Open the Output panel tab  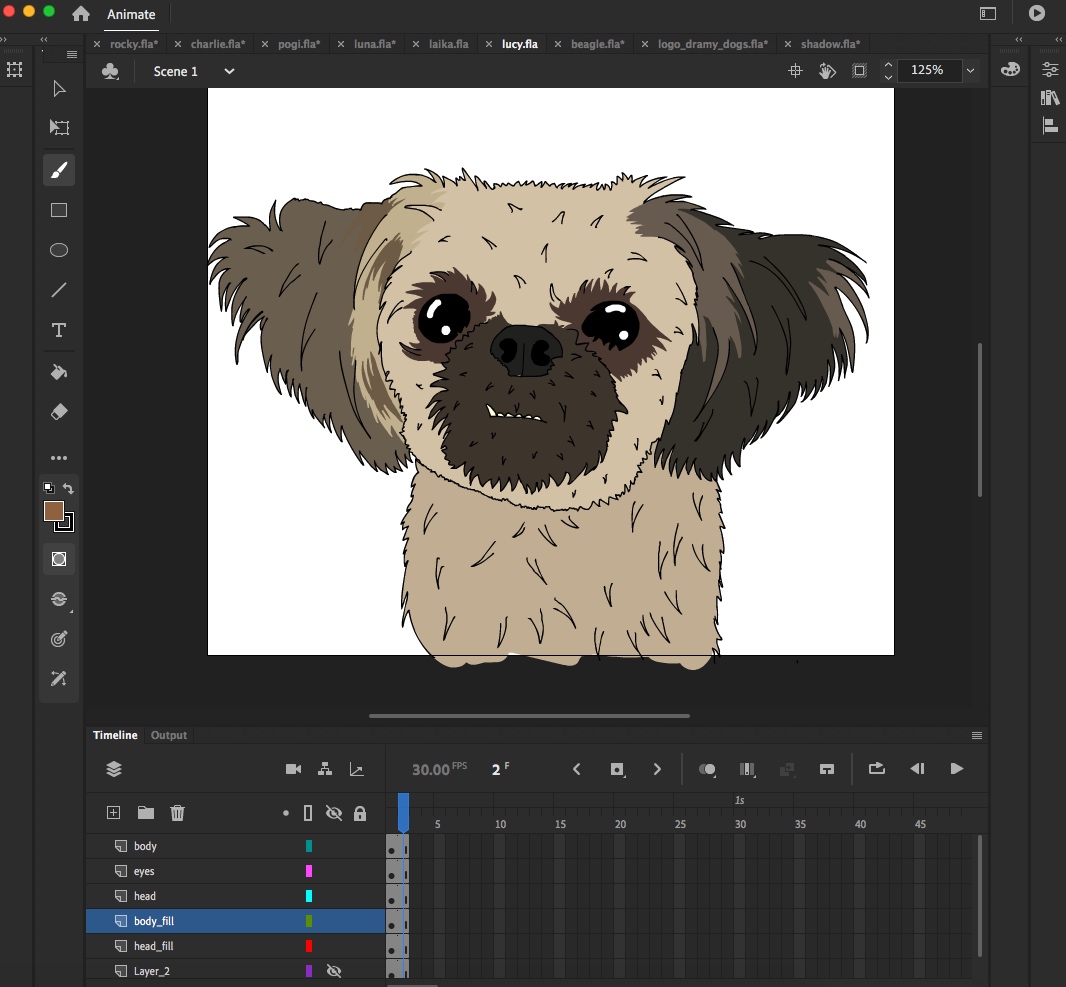pyautogui.click(x=169, y=735)
